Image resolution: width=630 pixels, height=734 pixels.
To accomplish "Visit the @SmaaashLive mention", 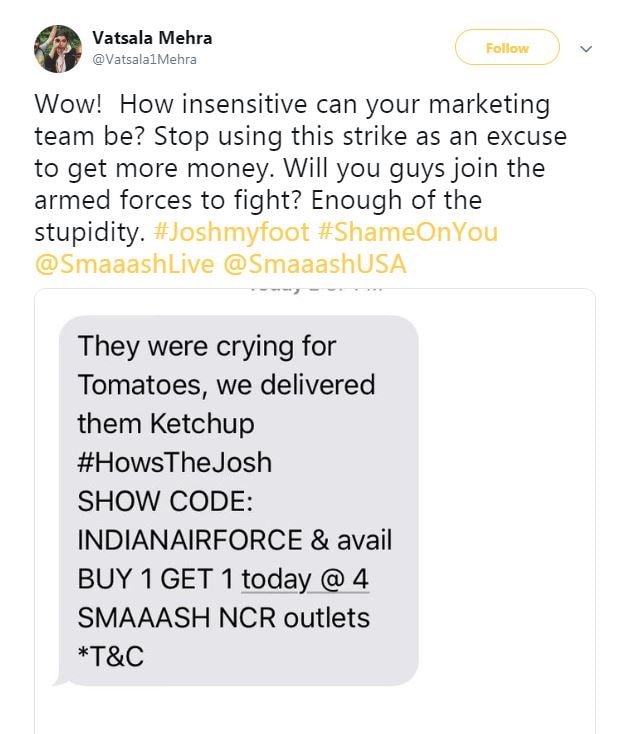I will [124, 264].
